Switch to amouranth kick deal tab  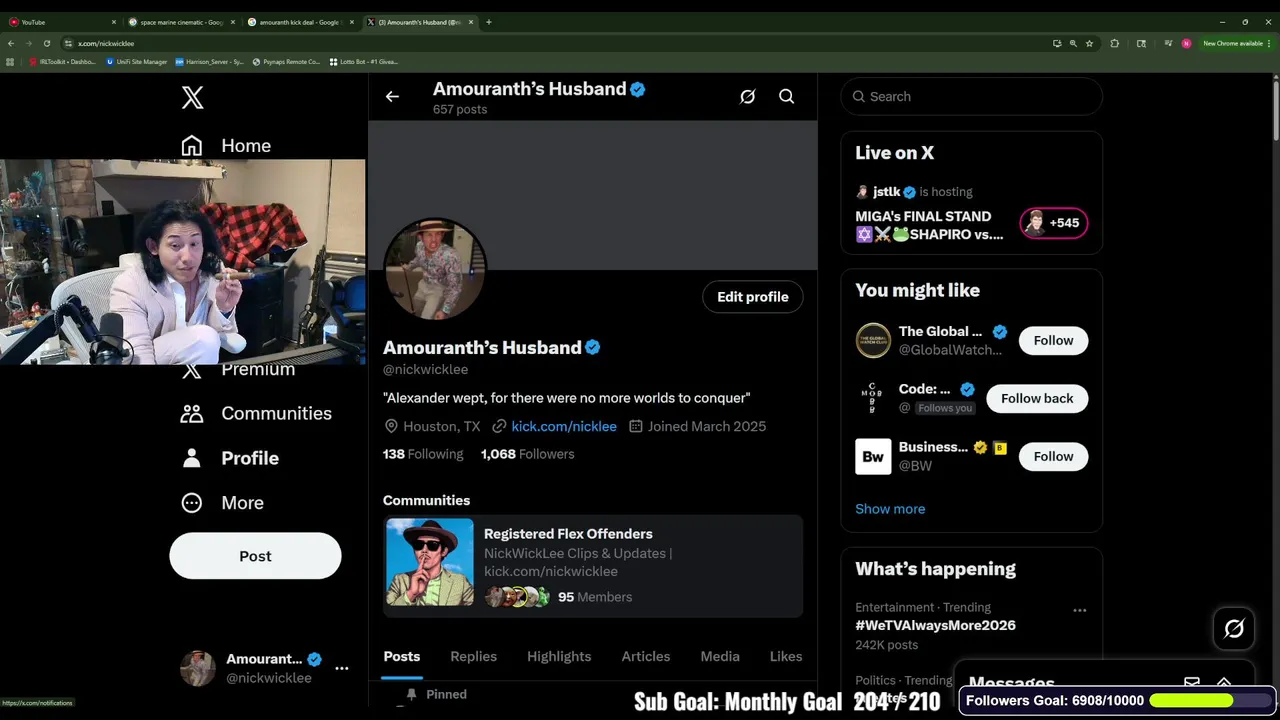pos(299,22)
